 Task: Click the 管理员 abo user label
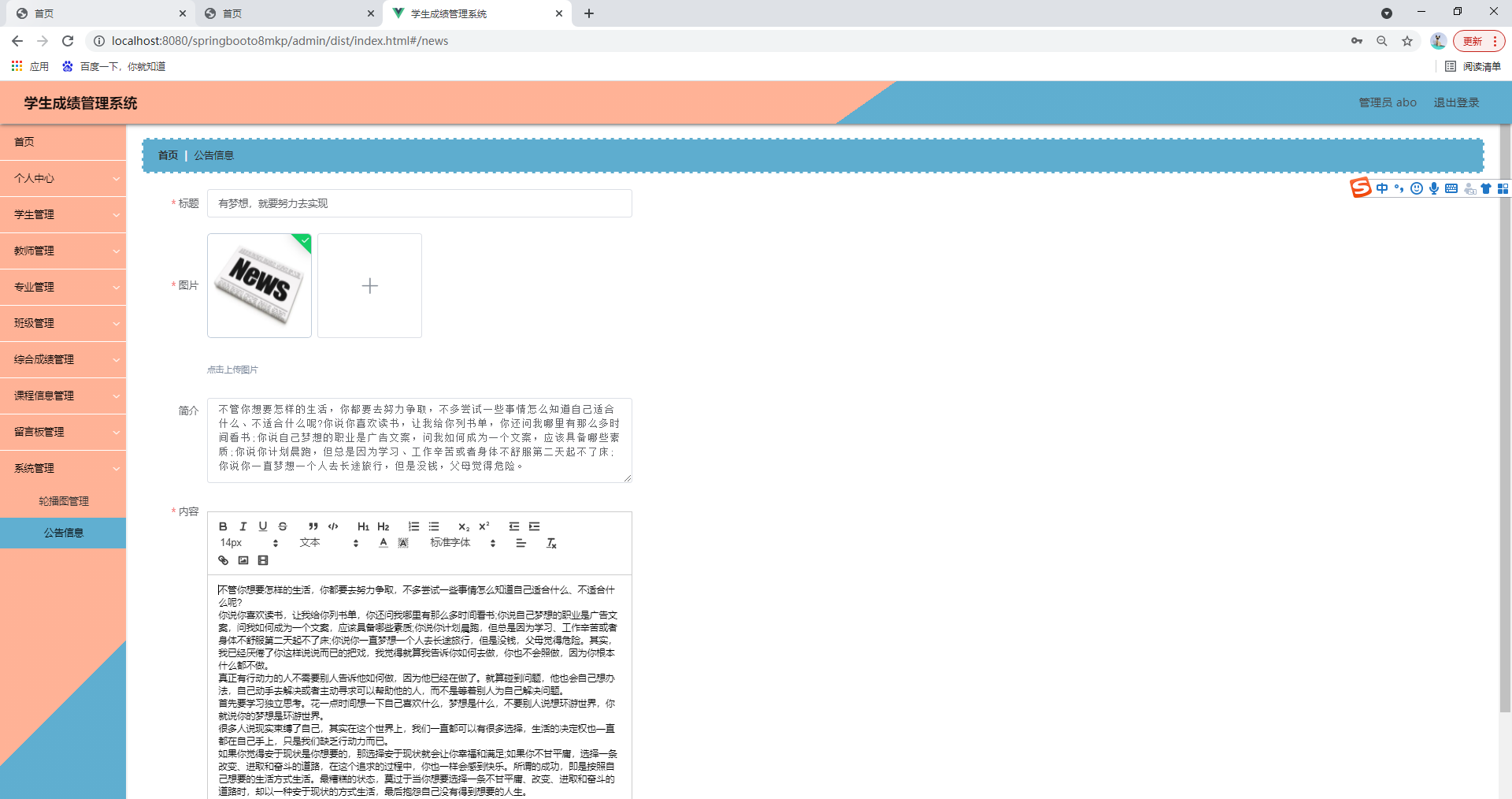point(1388,102)
